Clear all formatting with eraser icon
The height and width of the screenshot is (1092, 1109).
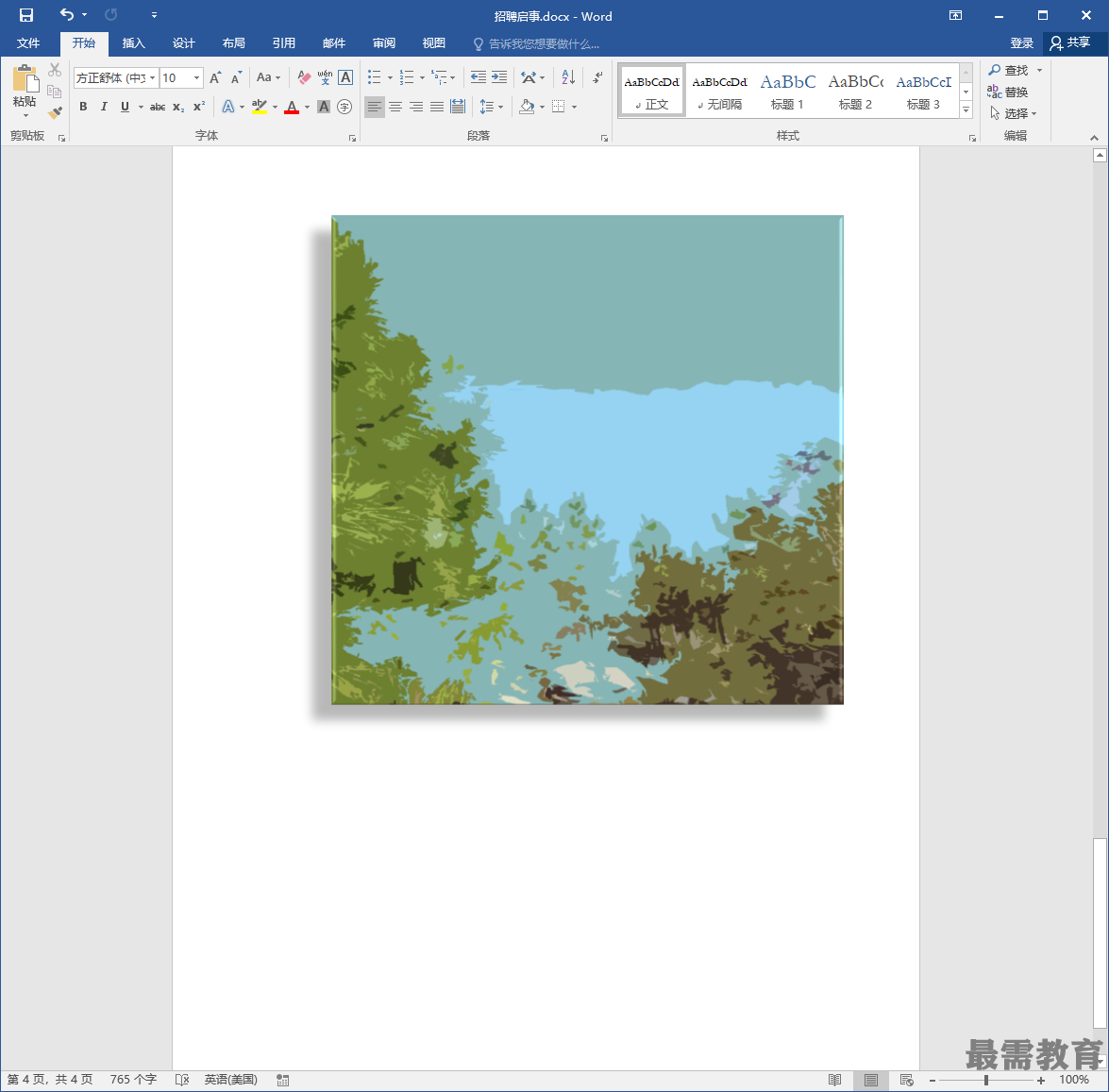304,77
